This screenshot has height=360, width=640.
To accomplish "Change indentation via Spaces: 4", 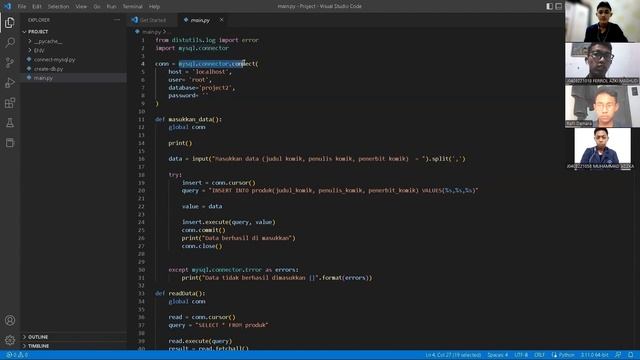I will [497, 355].
